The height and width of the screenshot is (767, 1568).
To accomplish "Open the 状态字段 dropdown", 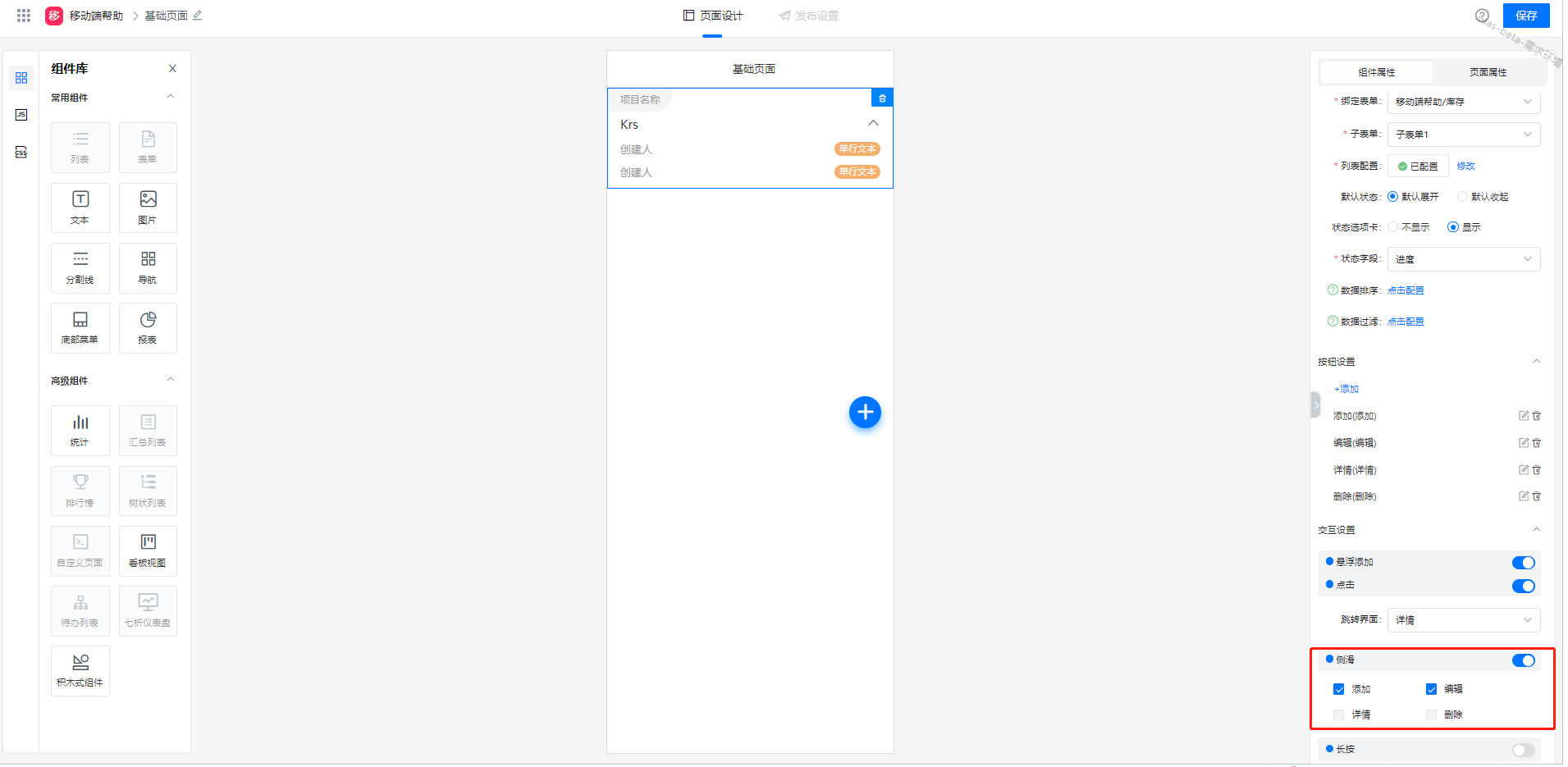I will pos(1464,259).
